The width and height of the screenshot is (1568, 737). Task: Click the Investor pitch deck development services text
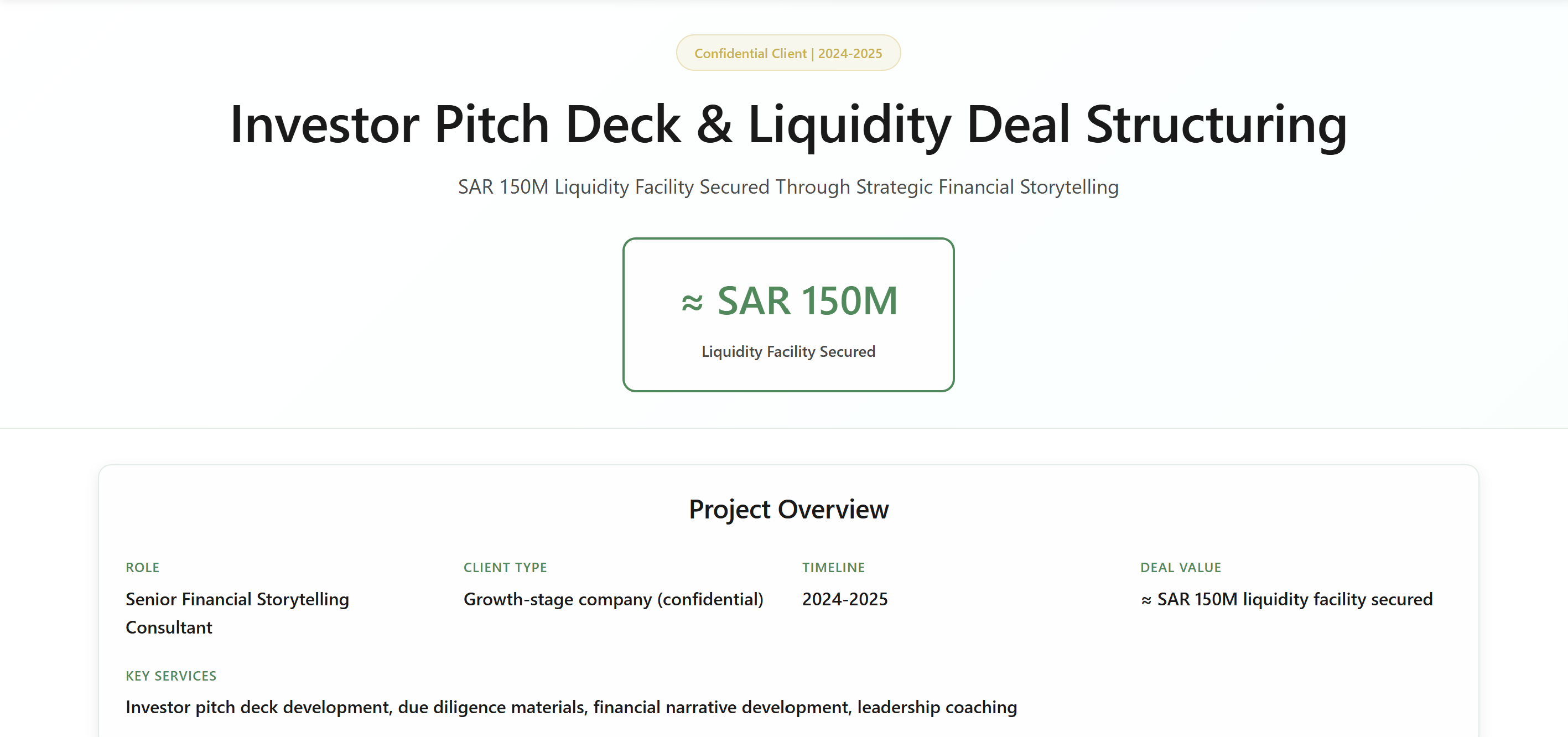[x=257, y=707]
